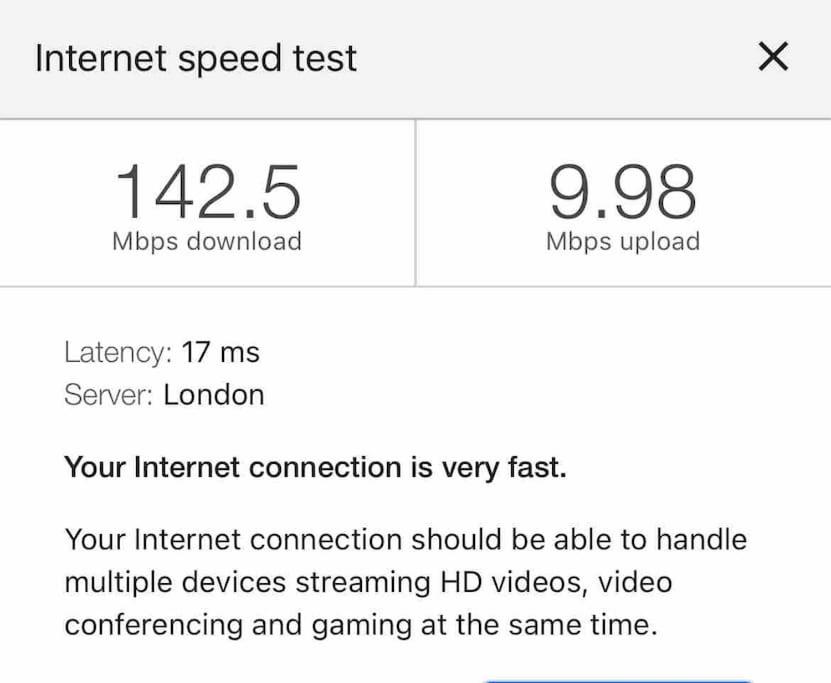This screenshot has height=683, width=831.
Task: Click the word 'multiple' in the description
Action: 118,582
